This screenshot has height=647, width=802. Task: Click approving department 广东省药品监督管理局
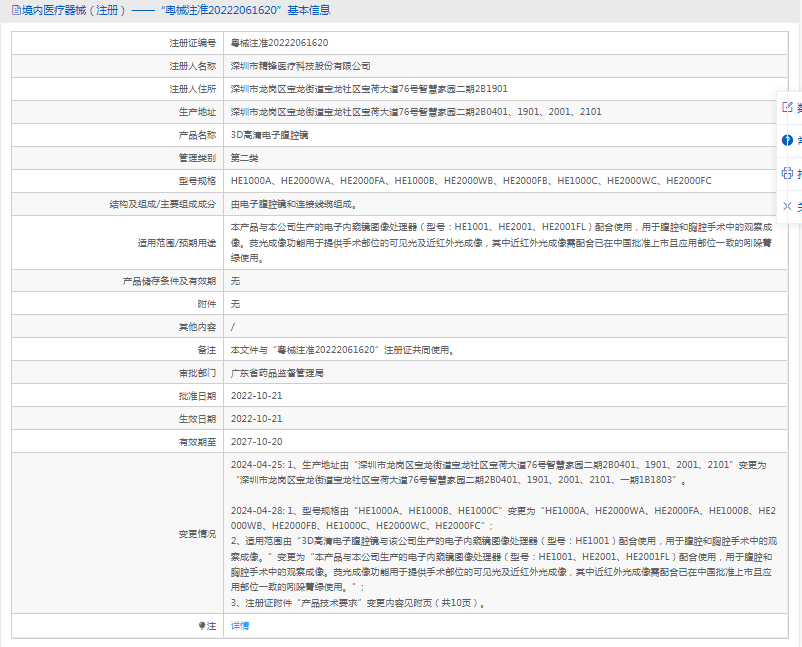pyautogui.click(x=277, y=373)
